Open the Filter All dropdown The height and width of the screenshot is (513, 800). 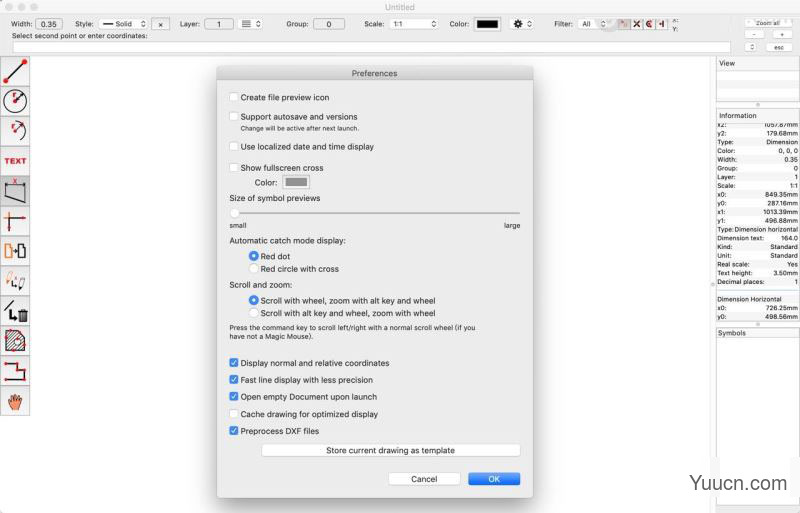pyautogui.click(x=593, y=24)
